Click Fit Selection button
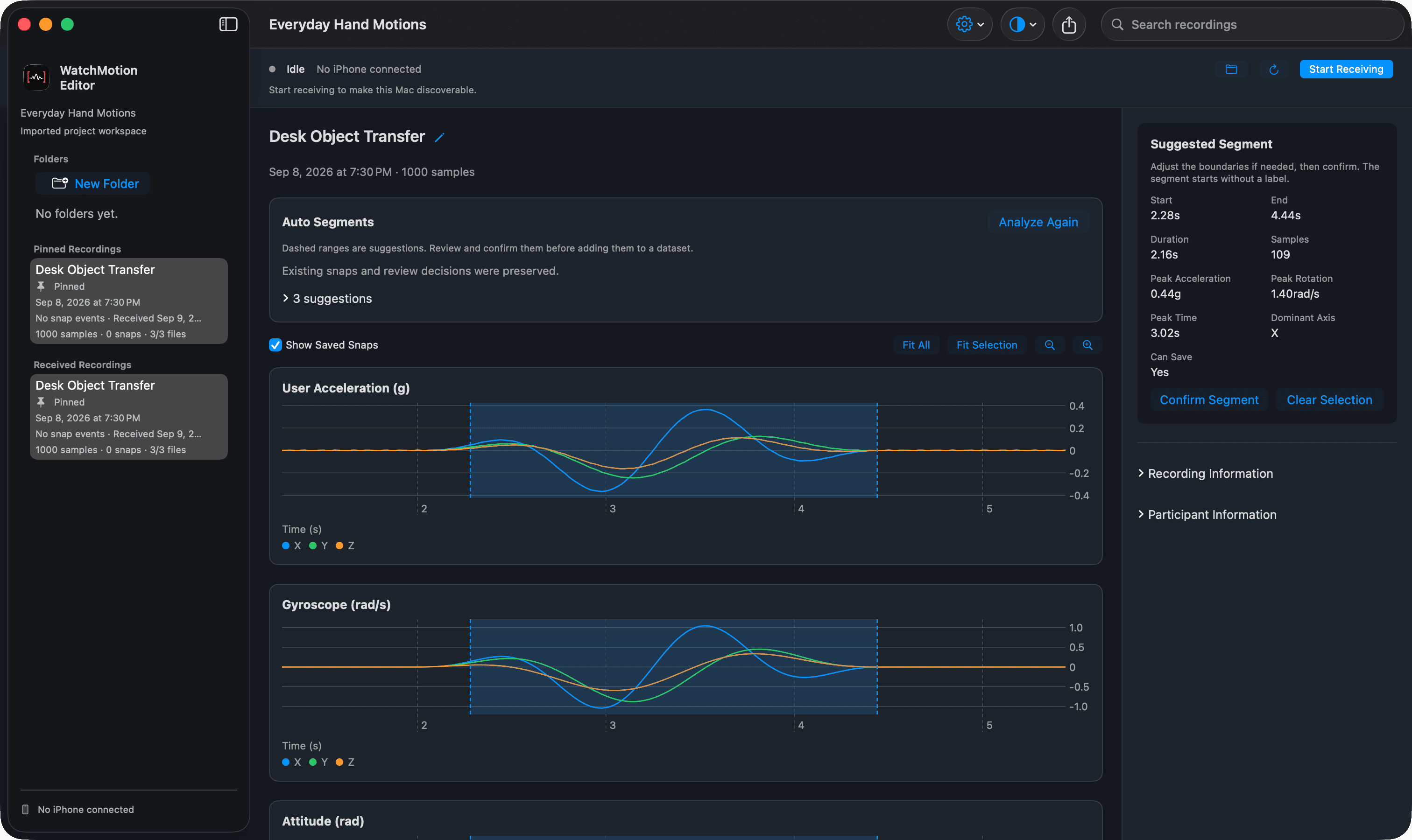Image resolution: width=1412 pixels, height=840 pixels. [x=987, y=345]
